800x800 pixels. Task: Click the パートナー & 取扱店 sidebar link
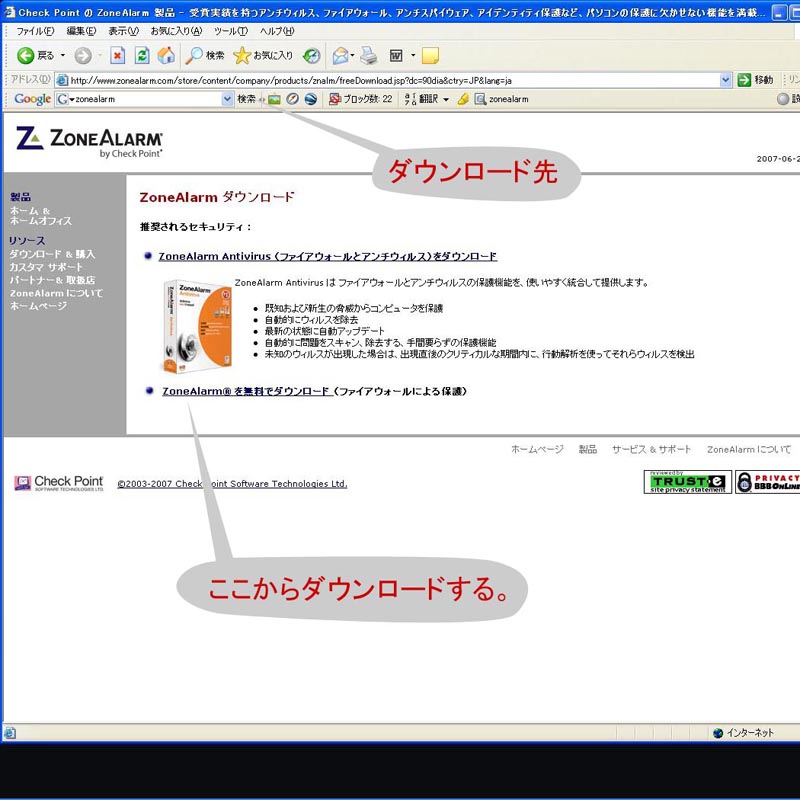52,280
